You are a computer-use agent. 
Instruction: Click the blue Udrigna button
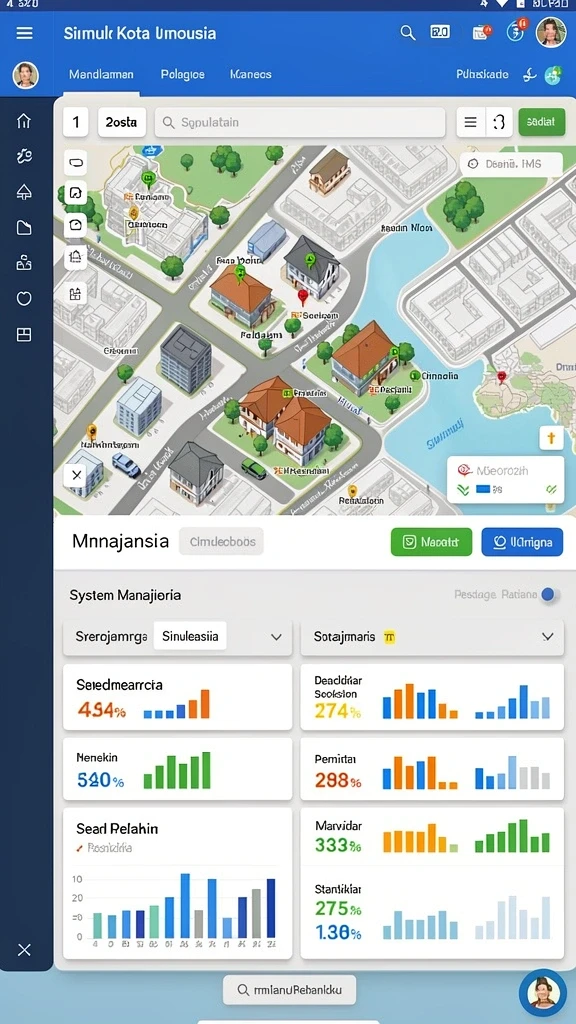coord(522,542)
